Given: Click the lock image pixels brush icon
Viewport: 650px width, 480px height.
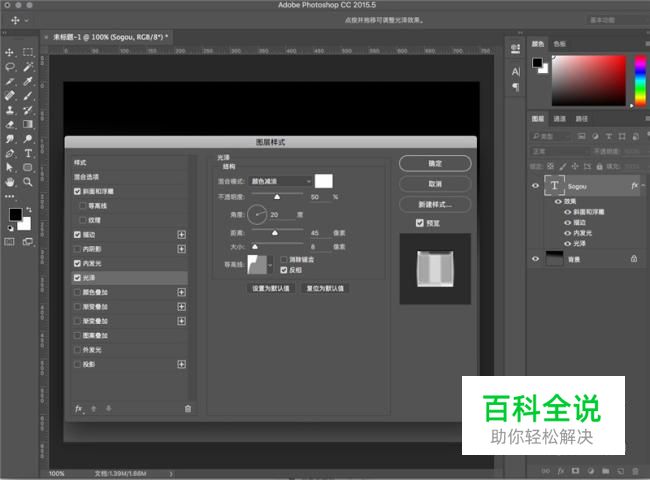Looking at the screenshot, I should 563,167.
